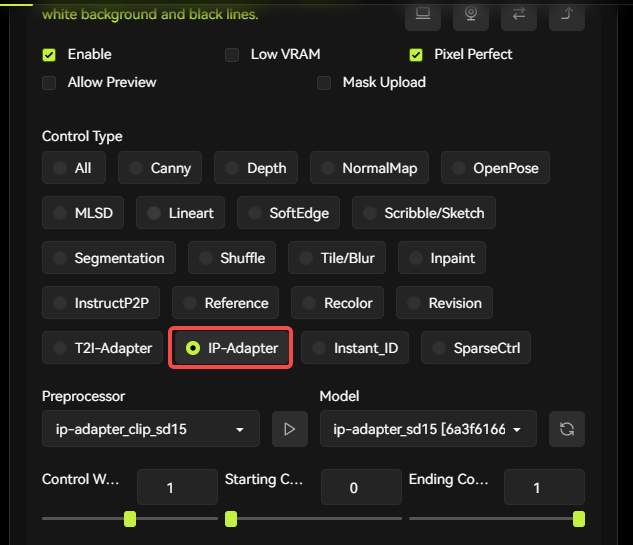The height and width of the screenshot is (545, 633).
Task: Select the Depth control type
Action: (x=256, y=168)
